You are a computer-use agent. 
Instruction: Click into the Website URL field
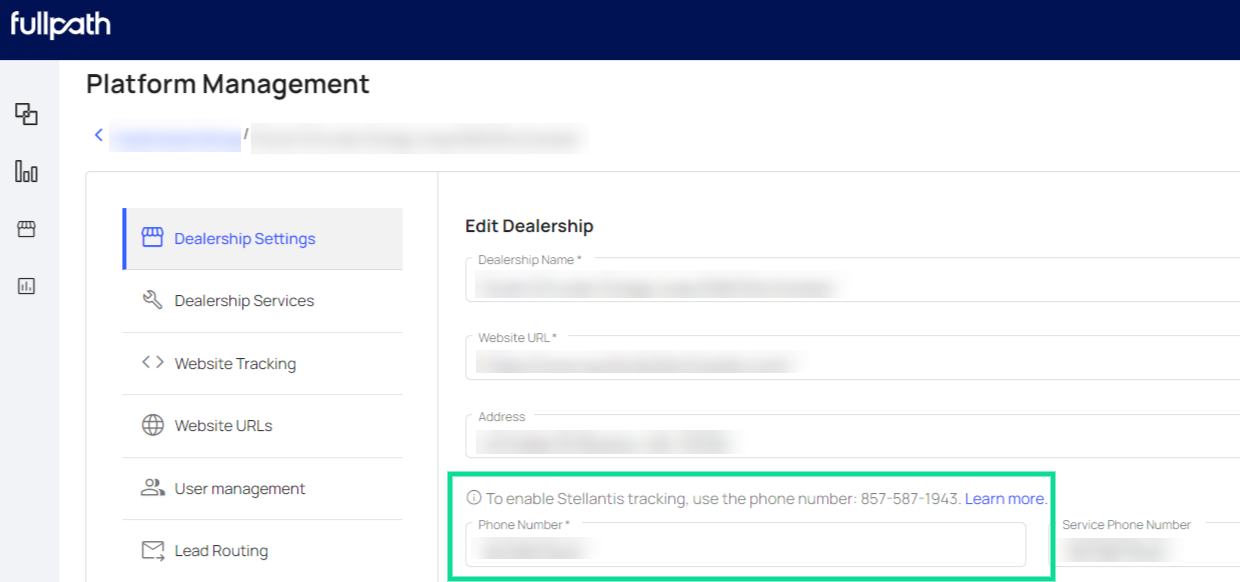(x=850, y=365)
